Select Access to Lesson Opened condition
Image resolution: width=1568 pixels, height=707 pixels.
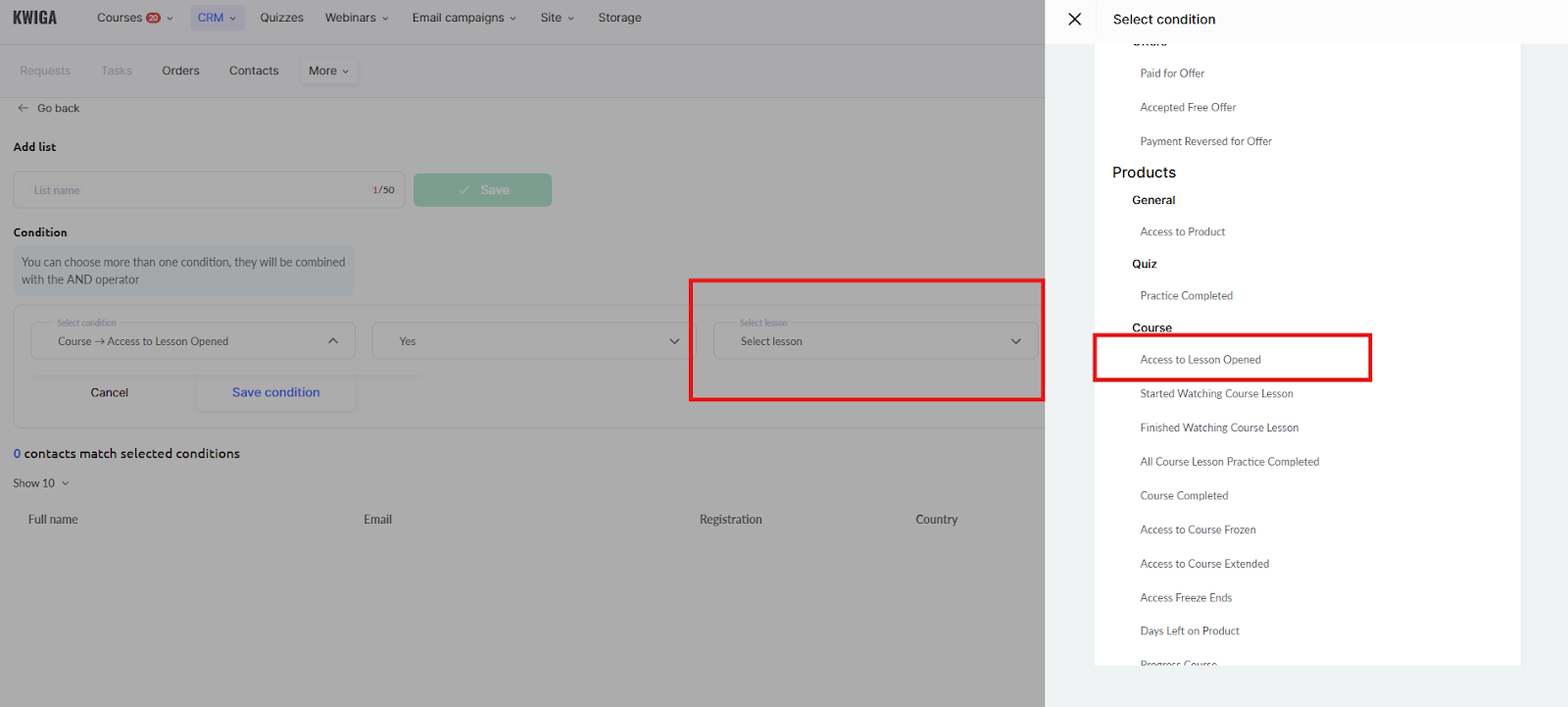point(1200,360)
